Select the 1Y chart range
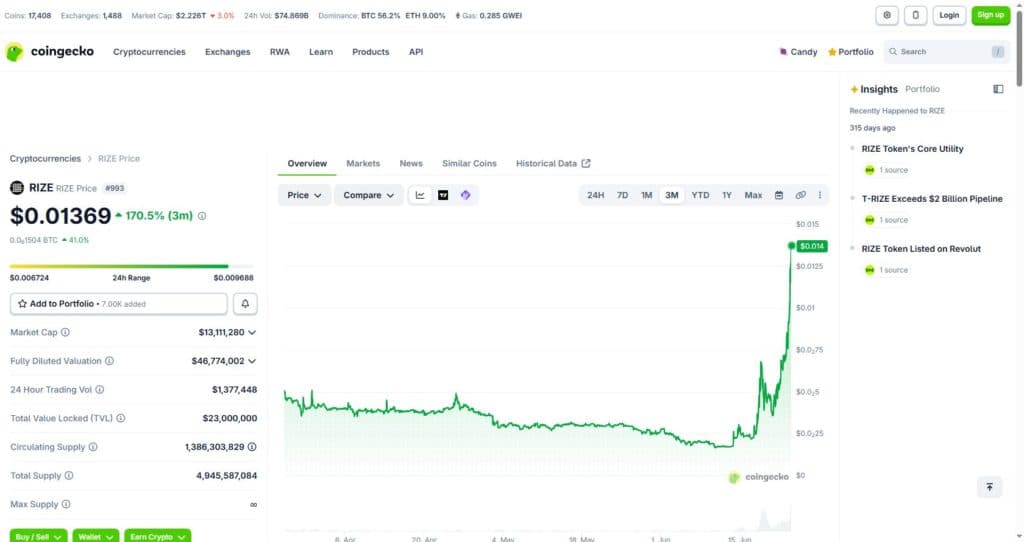 pos(726,195)
